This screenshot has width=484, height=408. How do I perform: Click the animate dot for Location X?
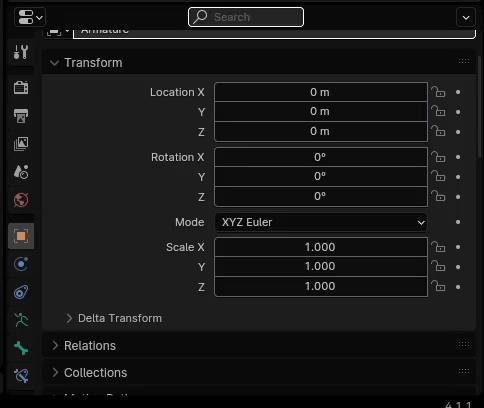[x=458, y=92]
